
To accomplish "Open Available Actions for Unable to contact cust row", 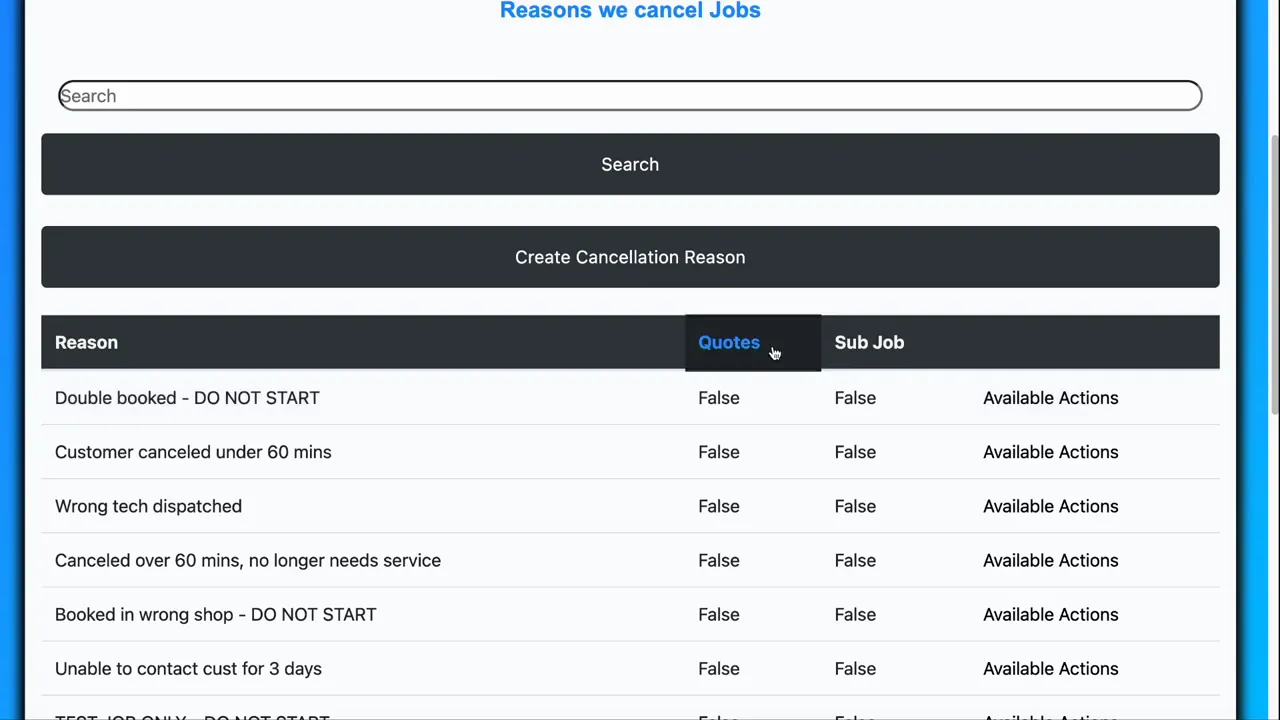I will click(1050, 668).
